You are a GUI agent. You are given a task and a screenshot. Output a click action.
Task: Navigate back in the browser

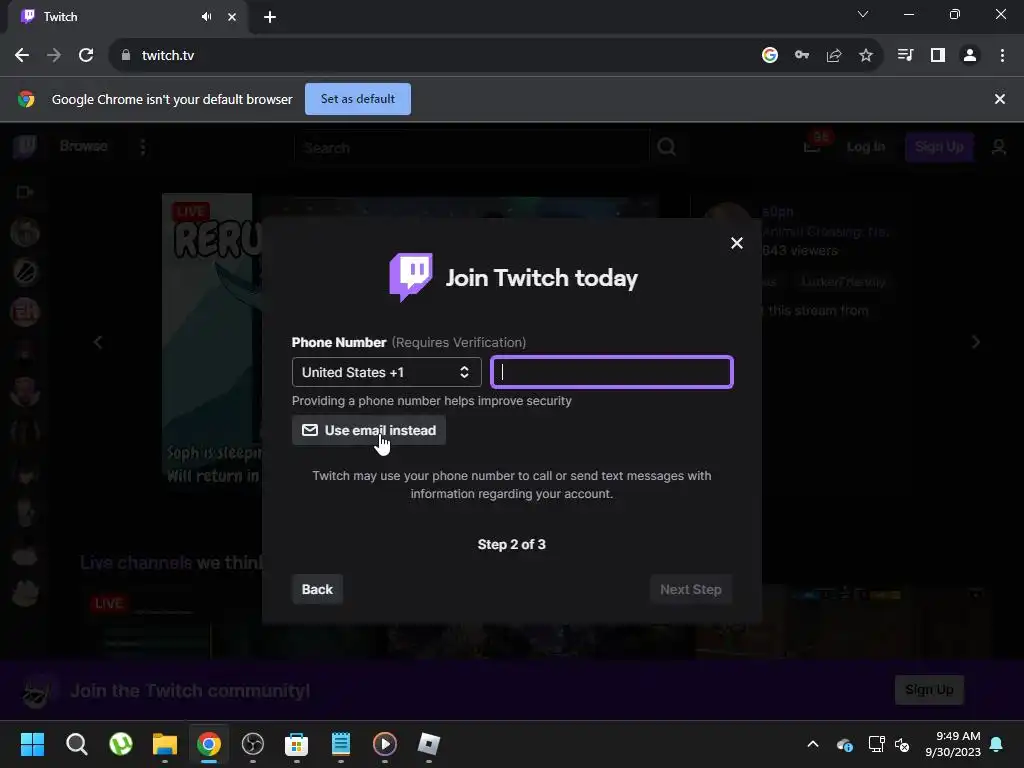[22, 56]
